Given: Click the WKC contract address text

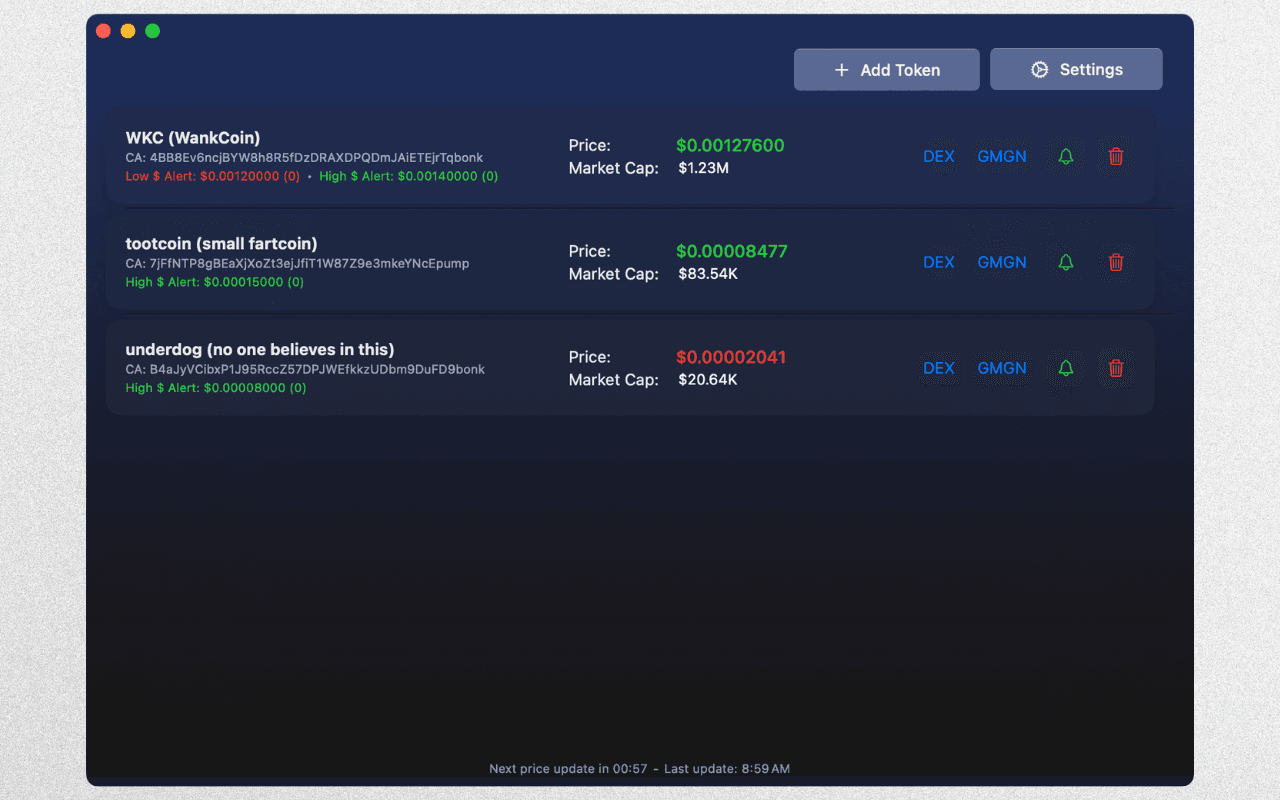Looking at the screenshot, I should [304, 158].
